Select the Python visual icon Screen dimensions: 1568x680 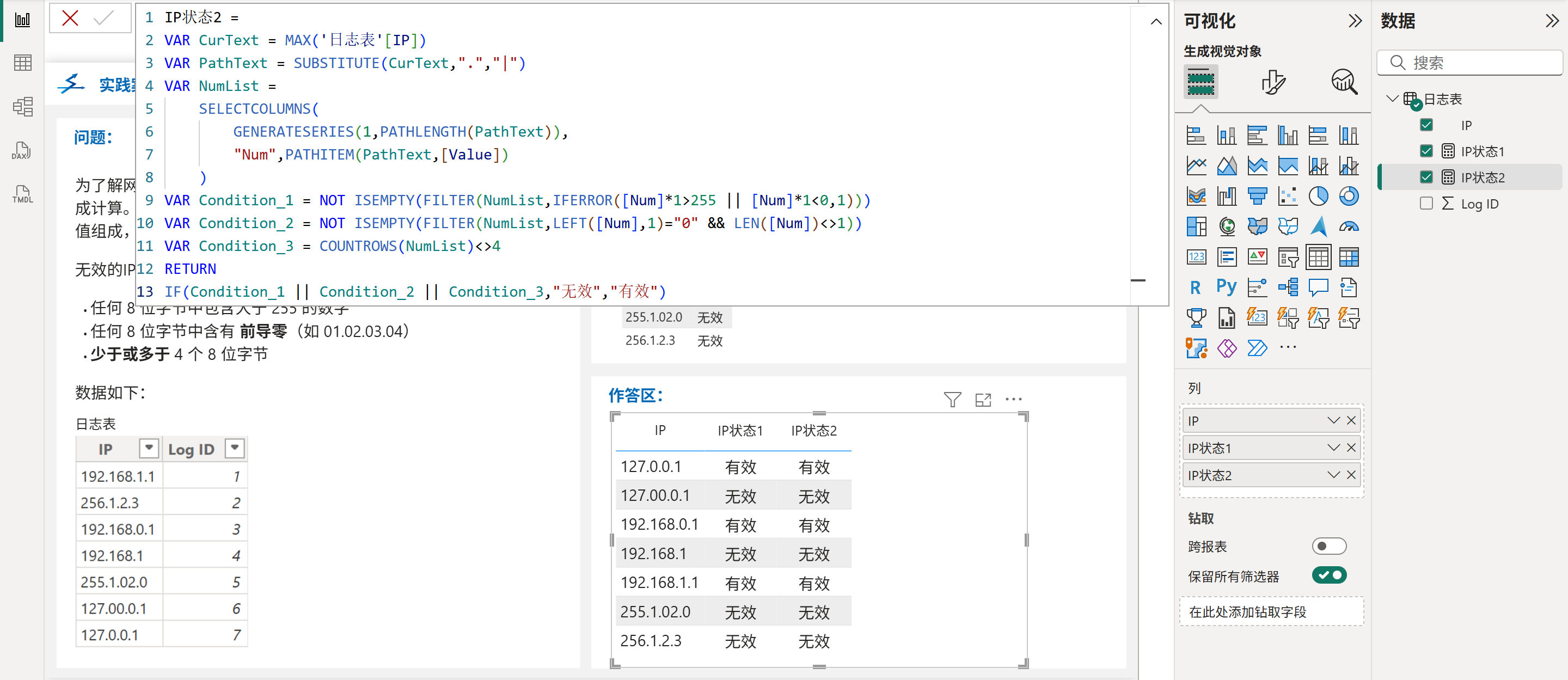[1226, 287]
